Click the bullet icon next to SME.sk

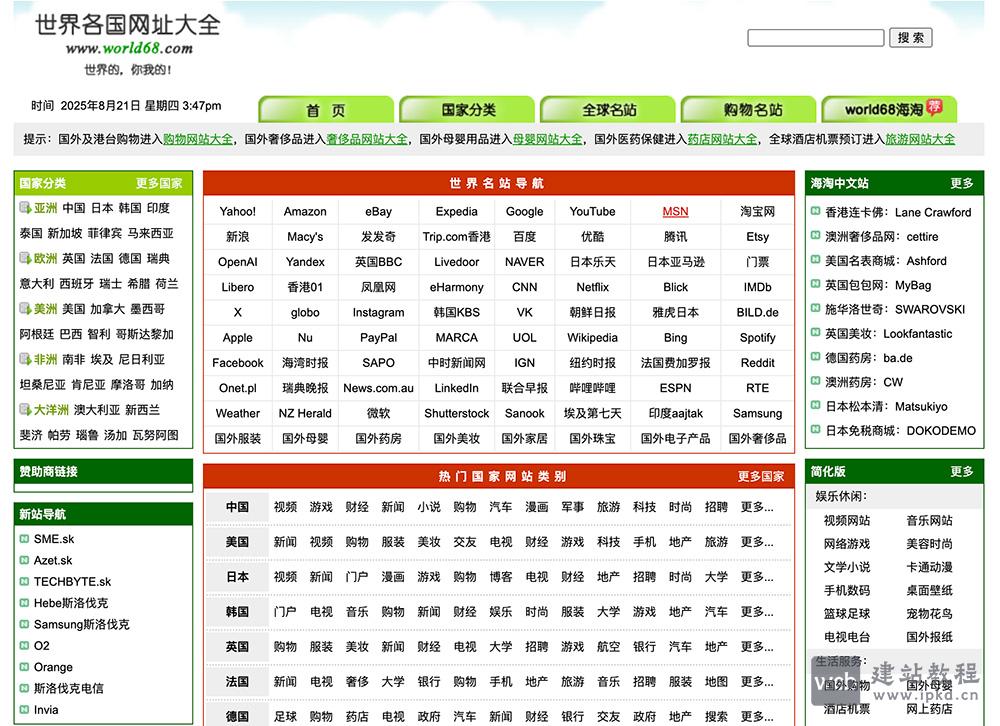[24, 539]
